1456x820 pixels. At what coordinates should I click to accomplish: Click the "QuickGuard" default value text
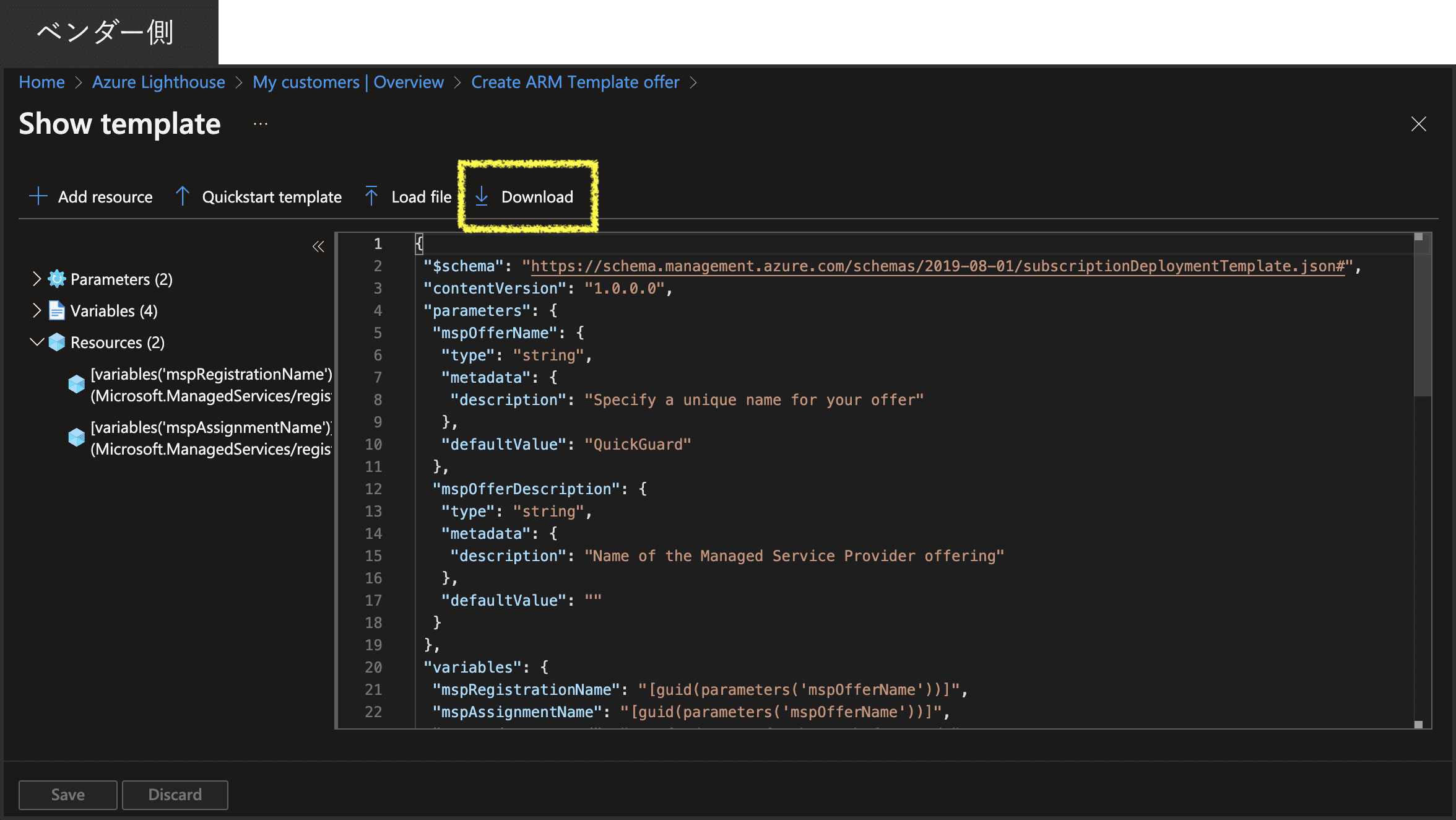(638, 445)
